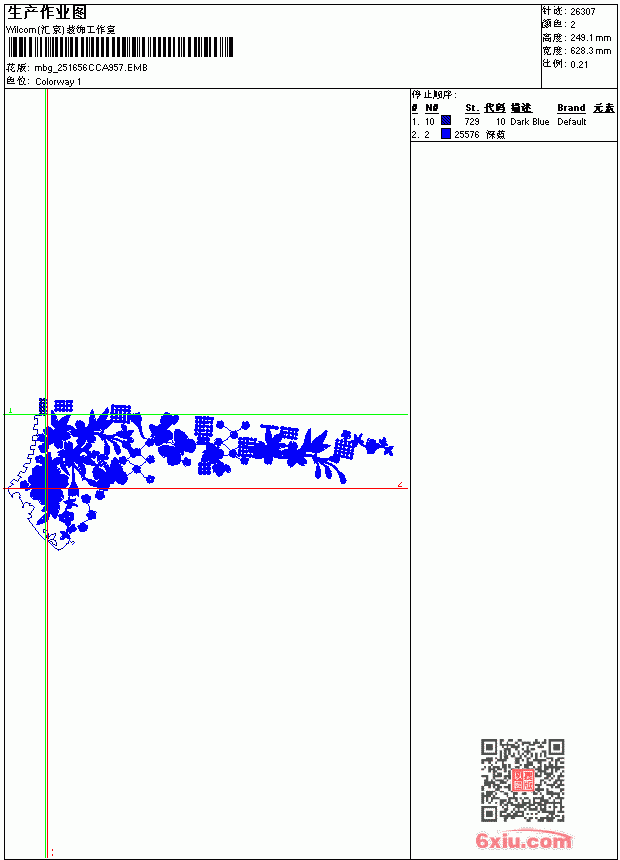
Task: Click the width value 628.3 mm
Action: (590, 50)
